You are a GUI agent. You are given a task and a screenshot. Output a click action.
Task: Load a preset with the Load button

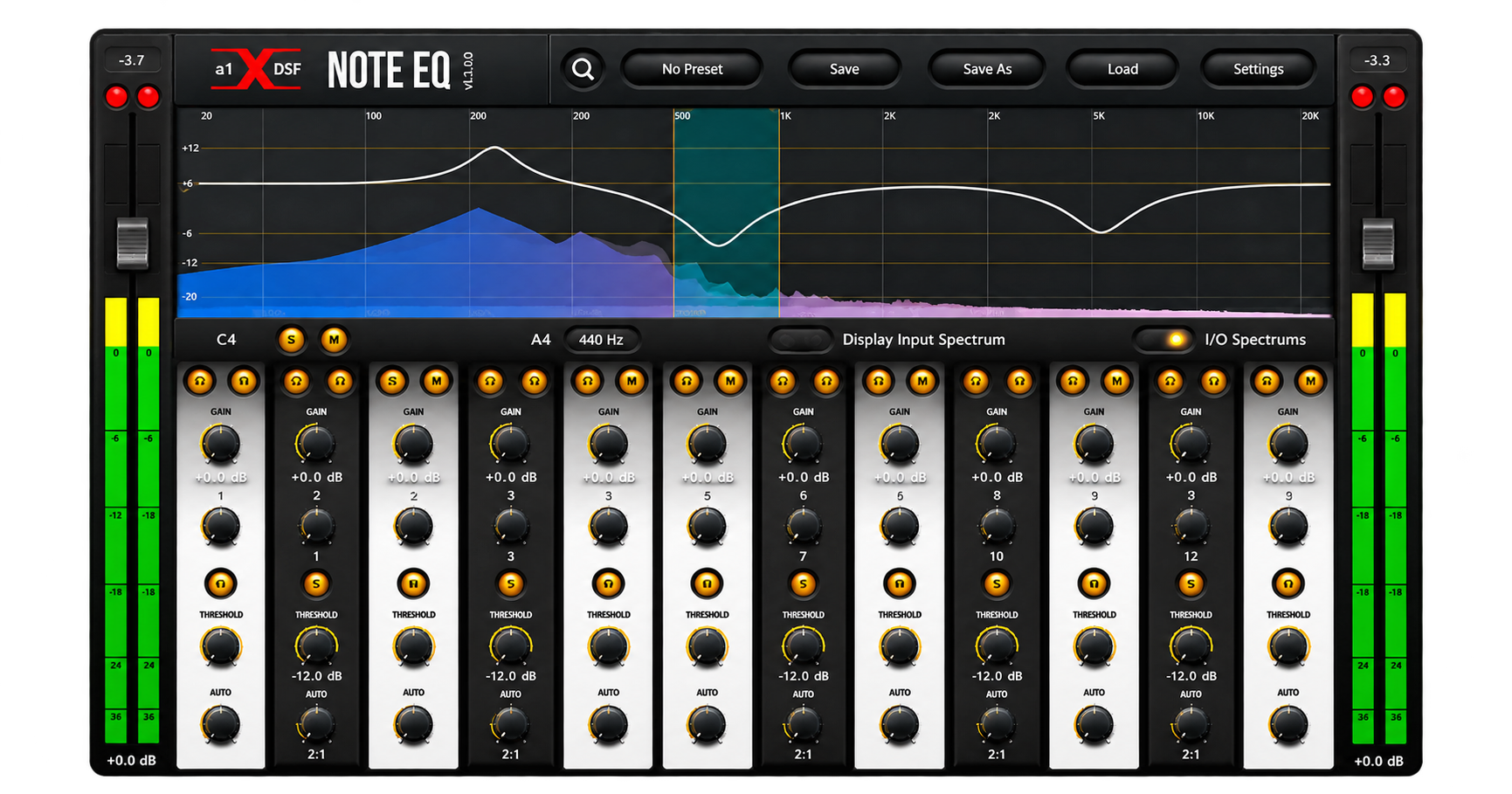(1122, 69)
